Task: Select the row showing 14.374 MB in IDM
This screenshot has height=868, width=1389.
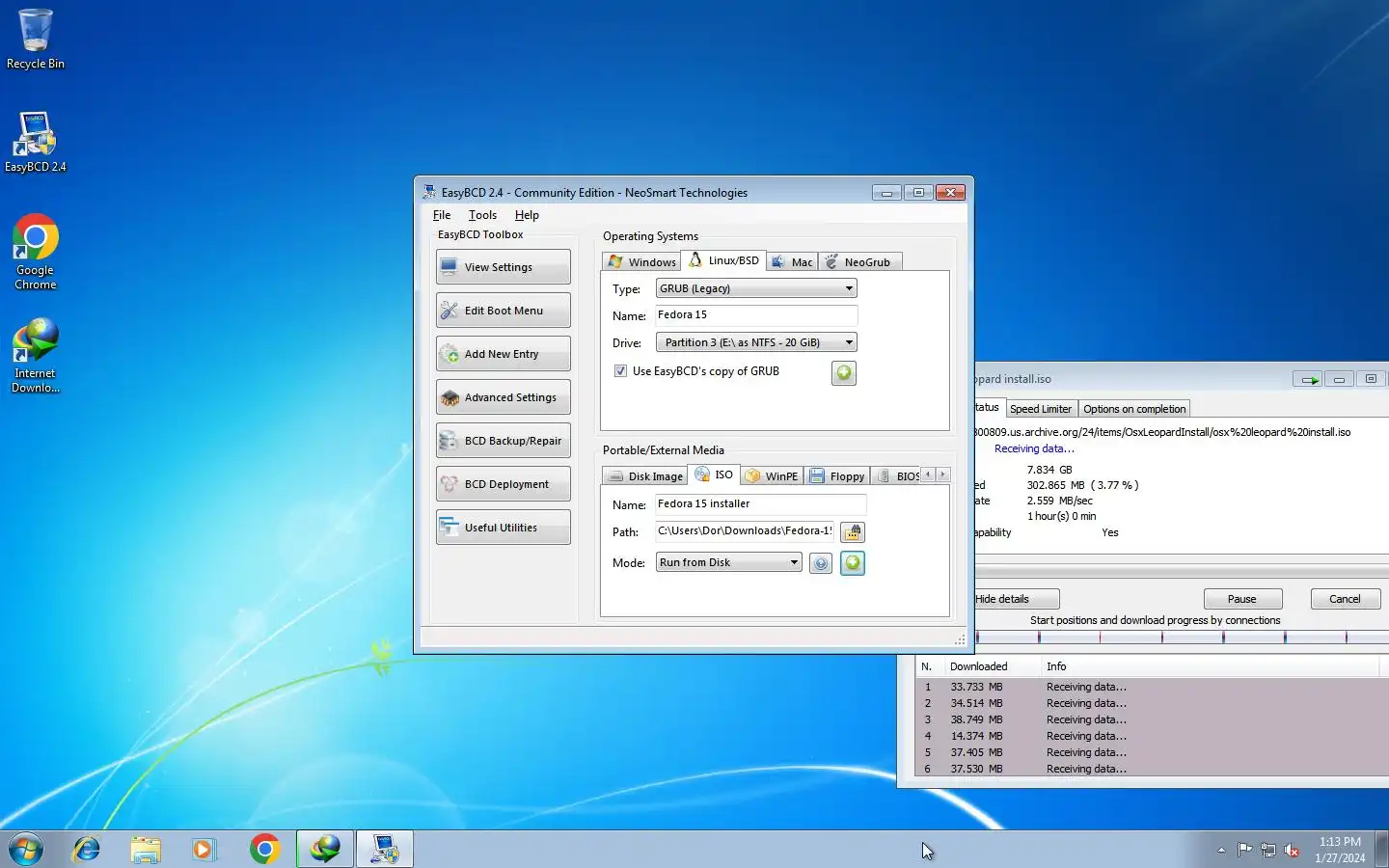Action: pyautogui.click(x=1152, y=736)
